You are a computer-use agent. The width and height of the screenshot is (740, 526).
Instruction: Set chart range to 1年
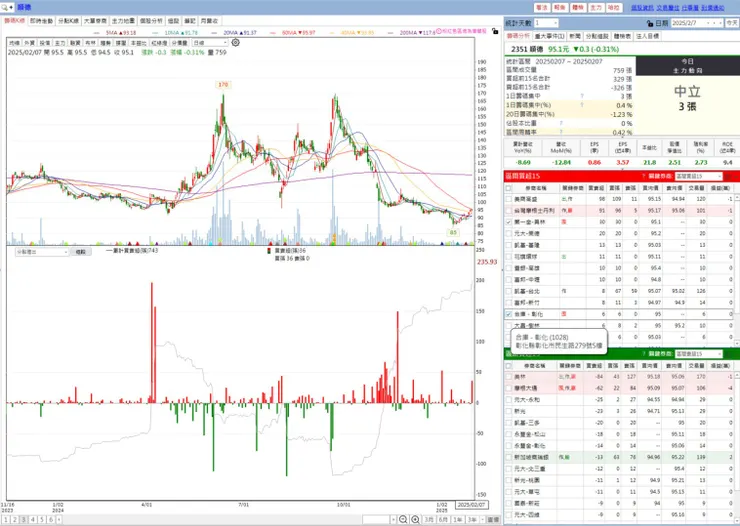pos(458,519)
